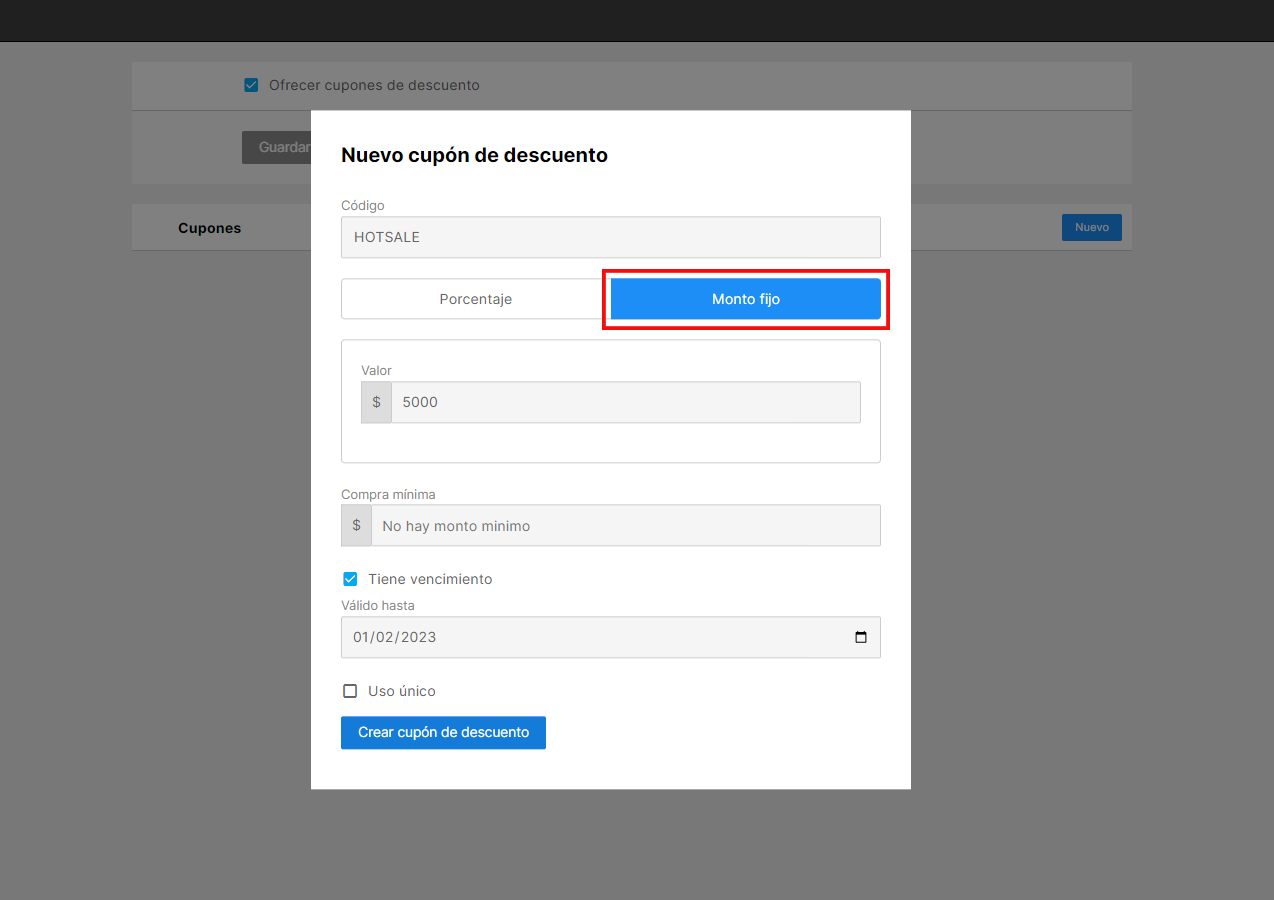Toggle Ofrecer cupones de descuento checkbox
Viewport: 1274px width, 900px height.
(x=251, y=85)
